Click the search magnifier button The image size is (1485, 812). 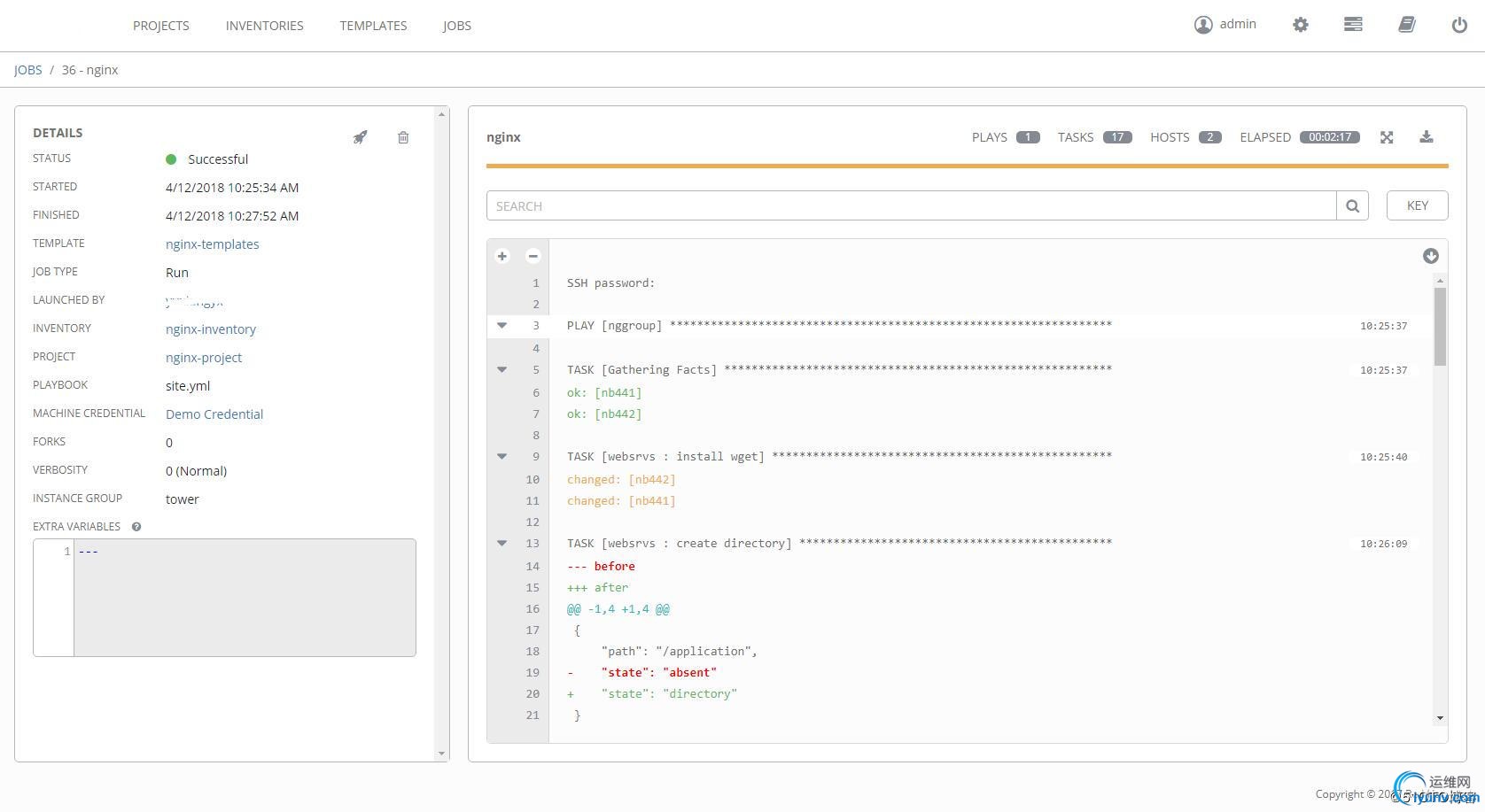click(1352, 205)
